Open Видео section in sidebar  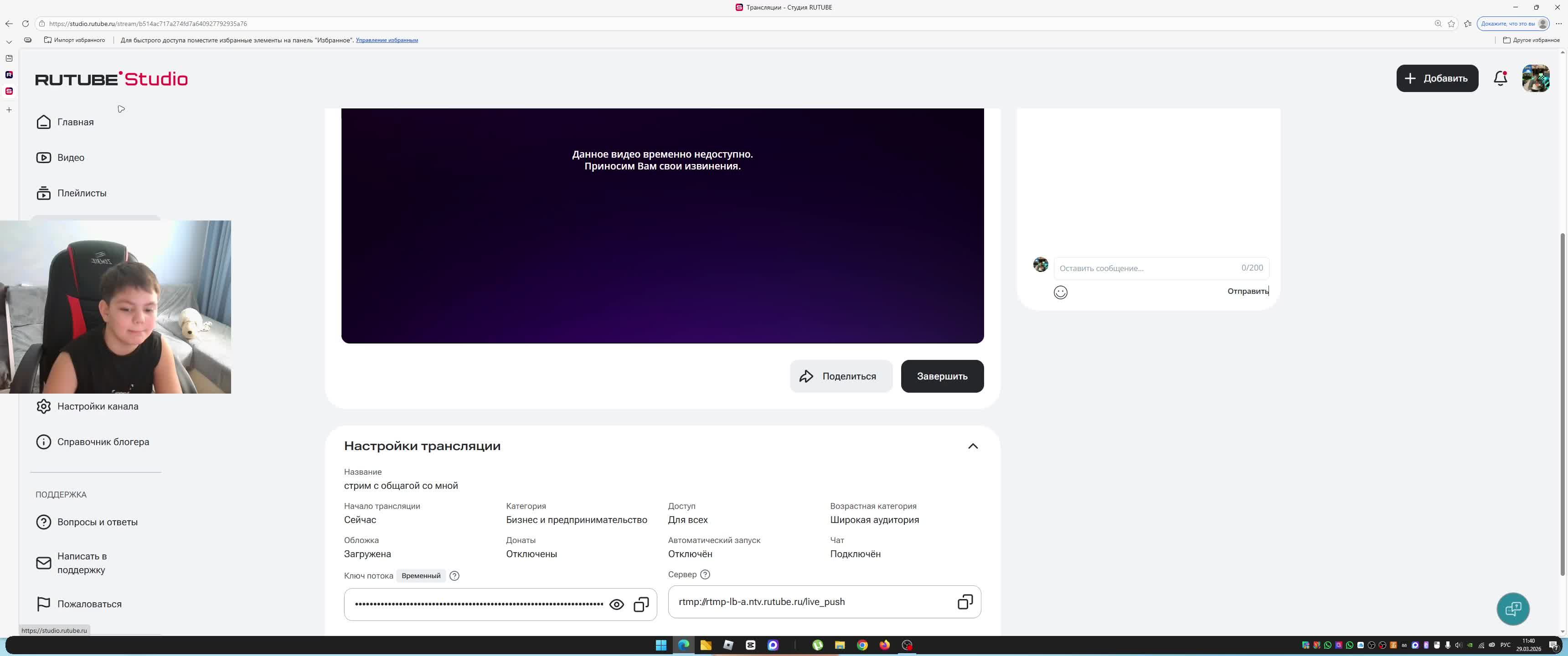[71, 158]
